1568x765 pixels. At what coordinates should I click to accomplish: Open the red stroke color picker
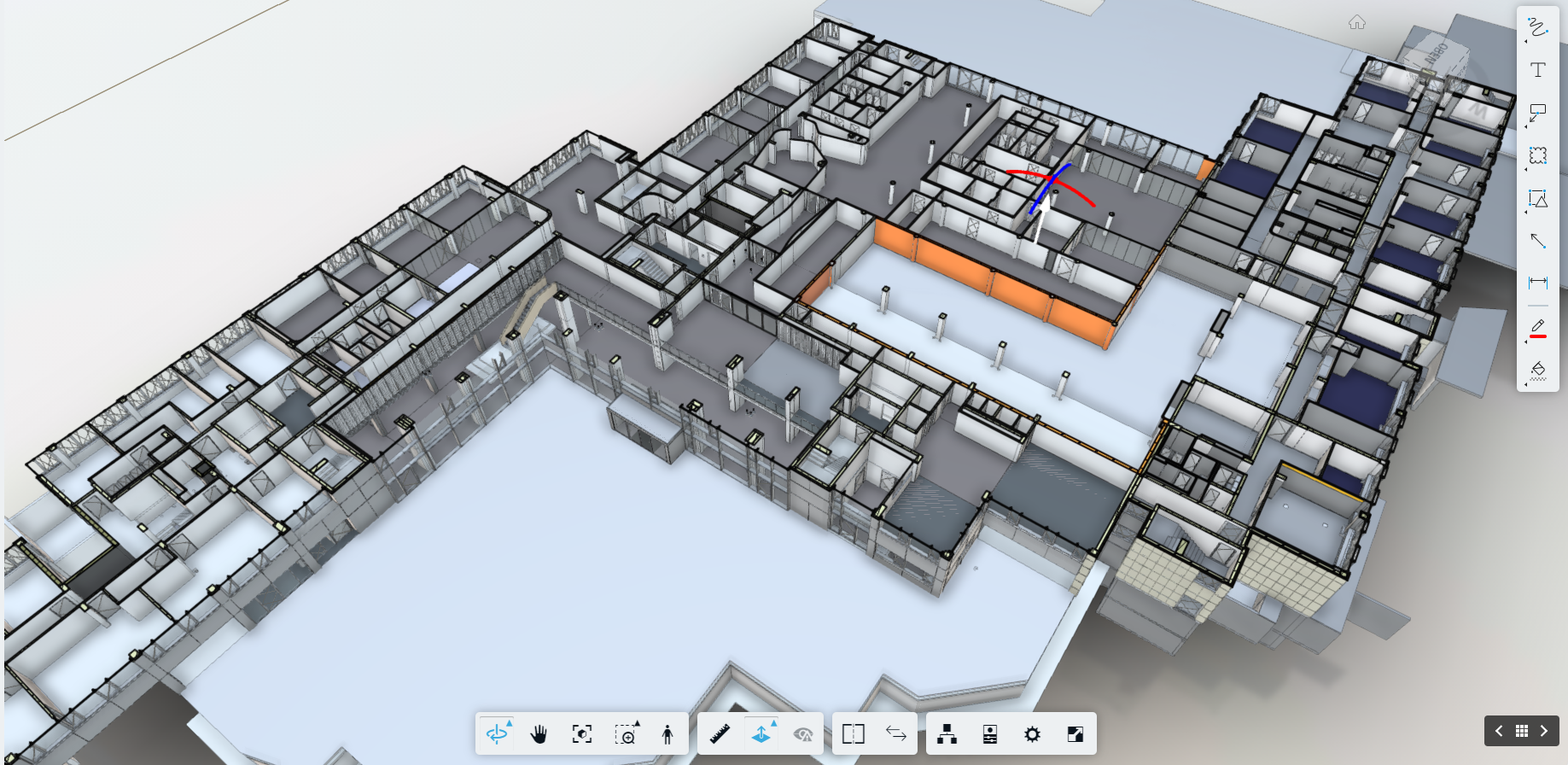(x=1537, y=329)
